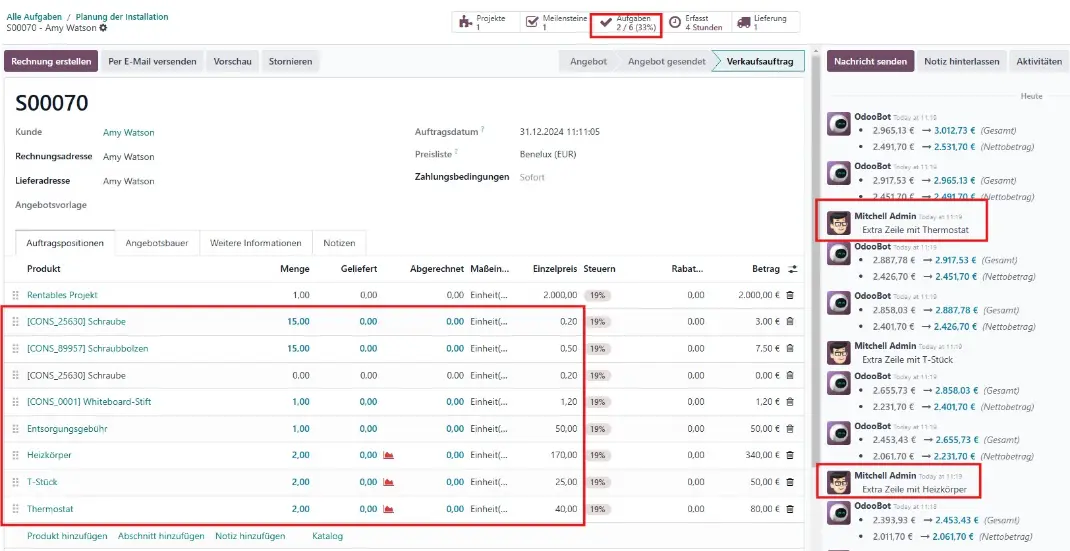Click the trash icon on Rentables Projekt row
1070x551 pixels.
coord(790,295)
